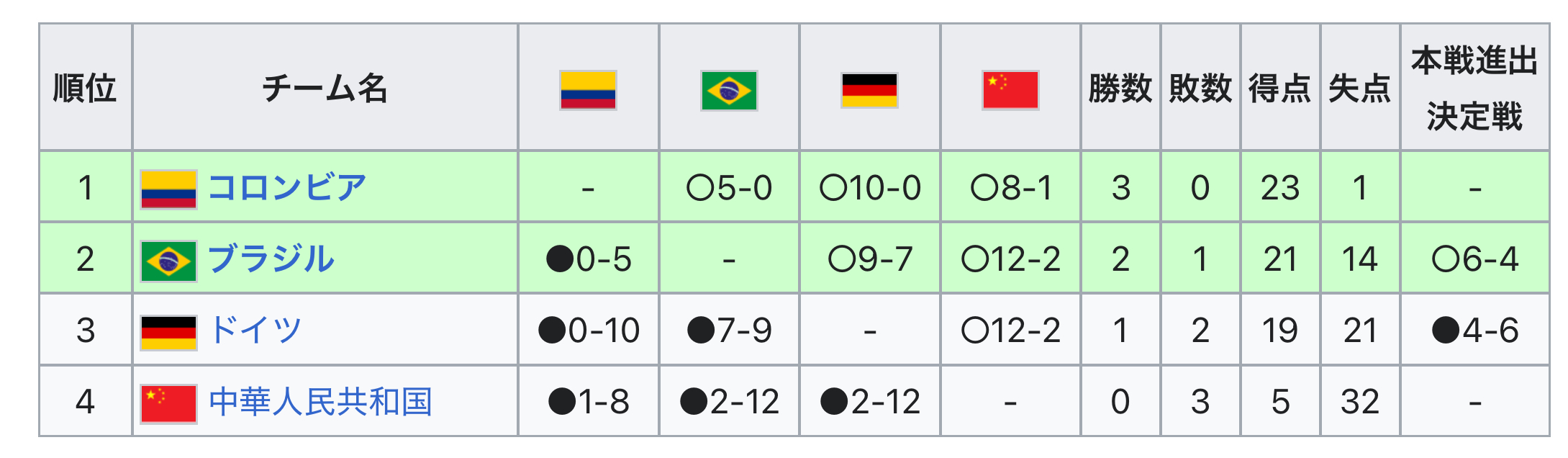Click the 順位 column header
The image size is (1568, 458).
[85, 89]
